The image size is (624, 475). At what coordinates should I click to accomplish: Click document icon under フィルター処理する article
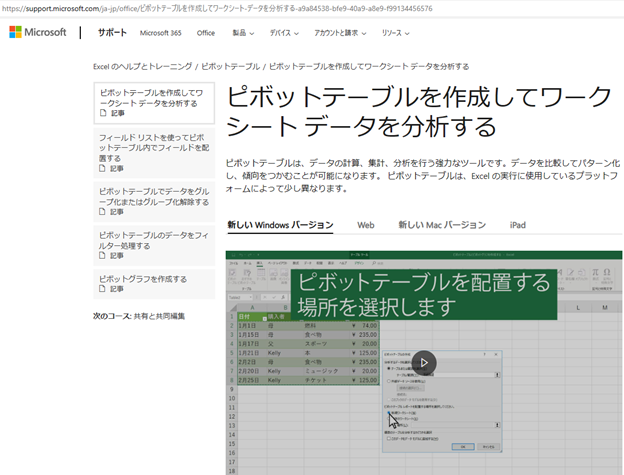(x=102, y=255)
